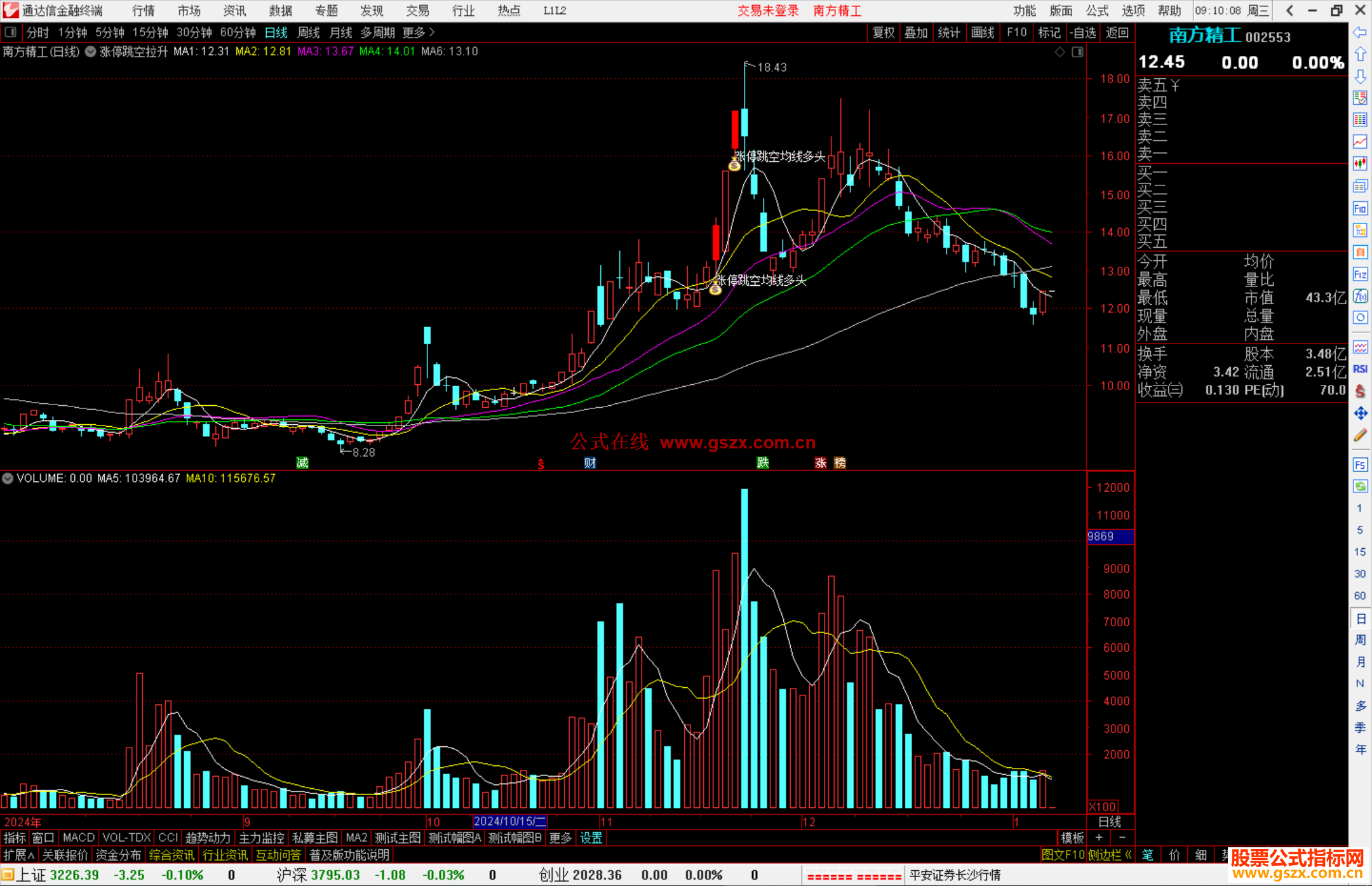Click the red S dollar icon in sidebar
The image size is (1372, 886).
[1360, 391]
